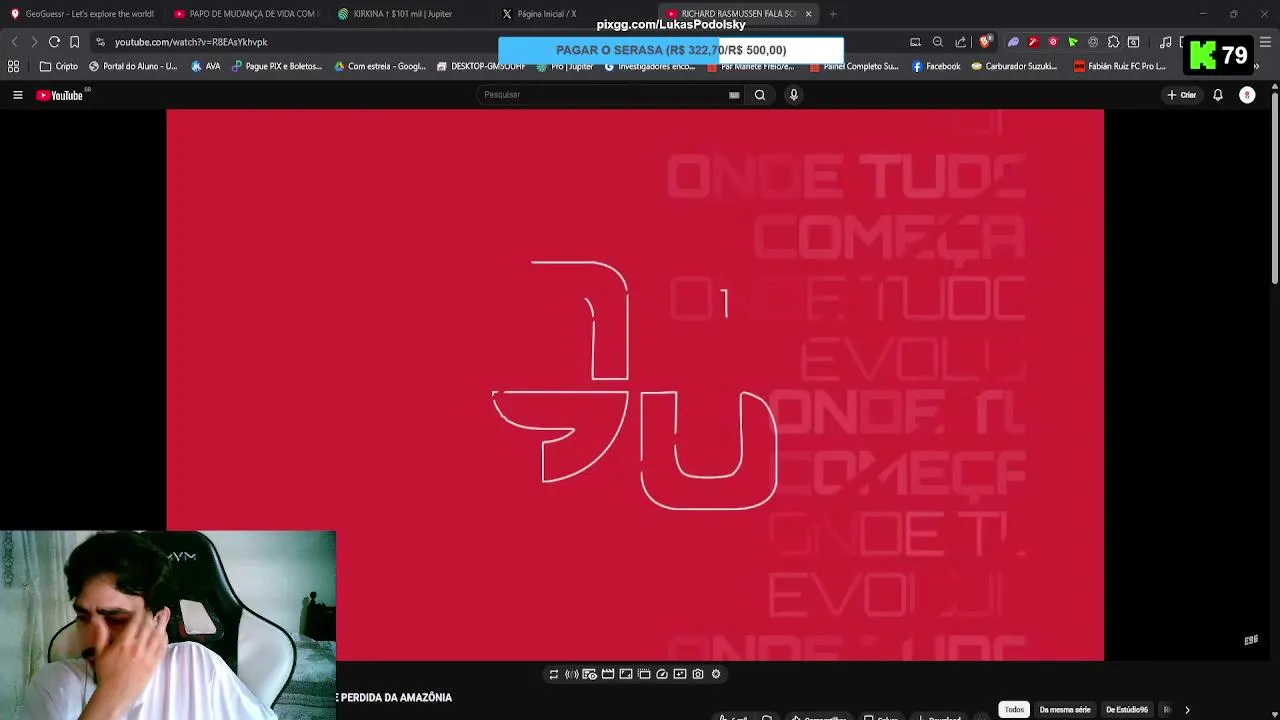Toggle the loop icon in the player toolbar
The image size is (1280, 720).
click(553, 674)
